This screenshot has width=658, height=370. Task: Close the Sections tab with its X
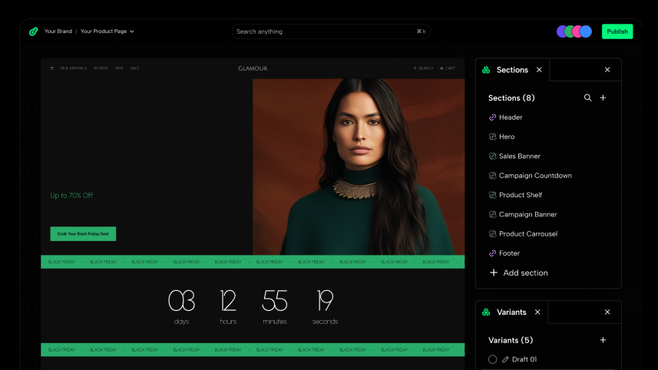pos(539,70)
